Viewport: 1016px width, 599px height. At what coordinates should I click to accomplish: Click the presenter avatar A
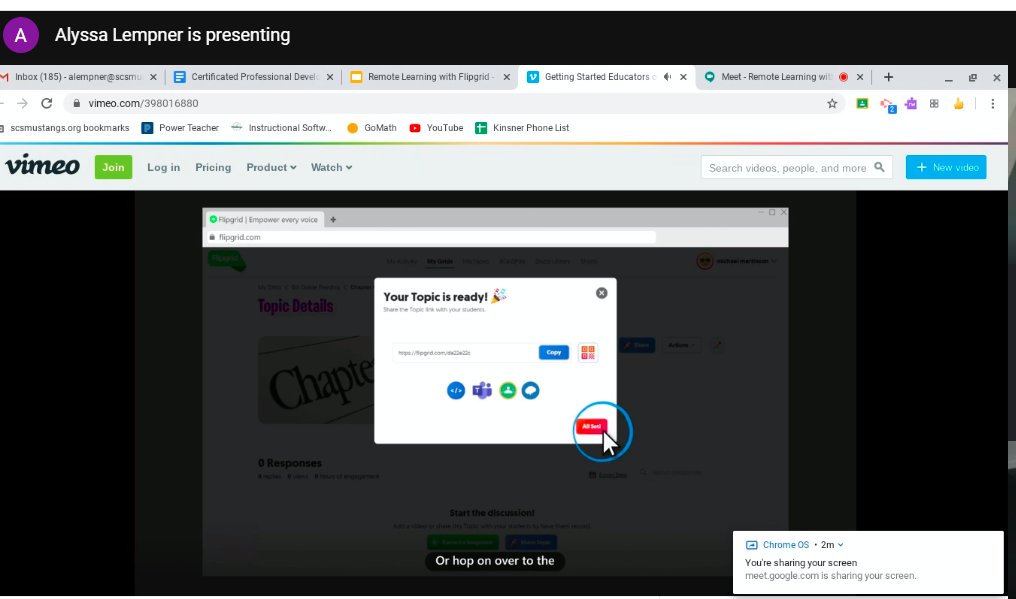21,35
